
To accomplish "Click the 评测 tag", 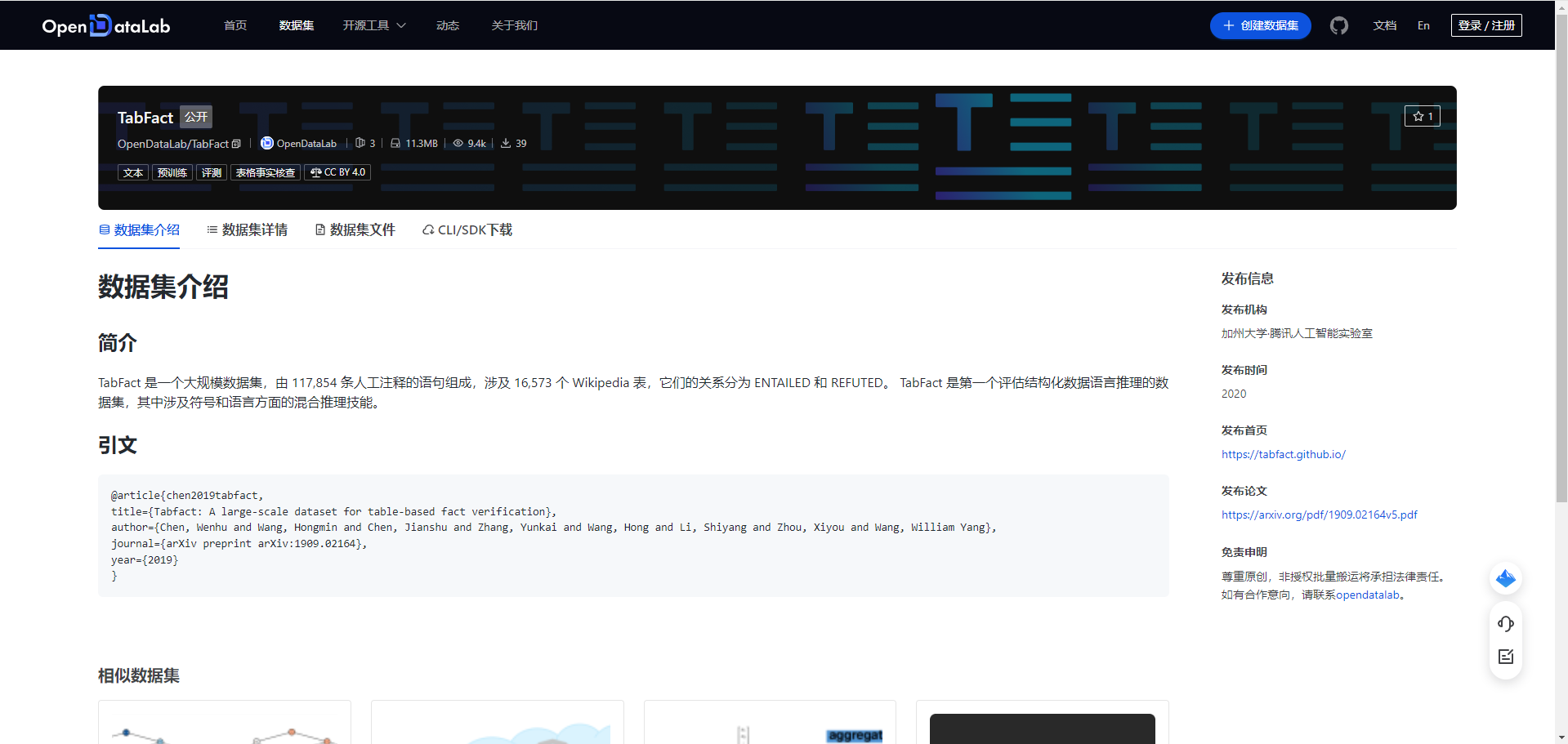I will click(212, 172).
